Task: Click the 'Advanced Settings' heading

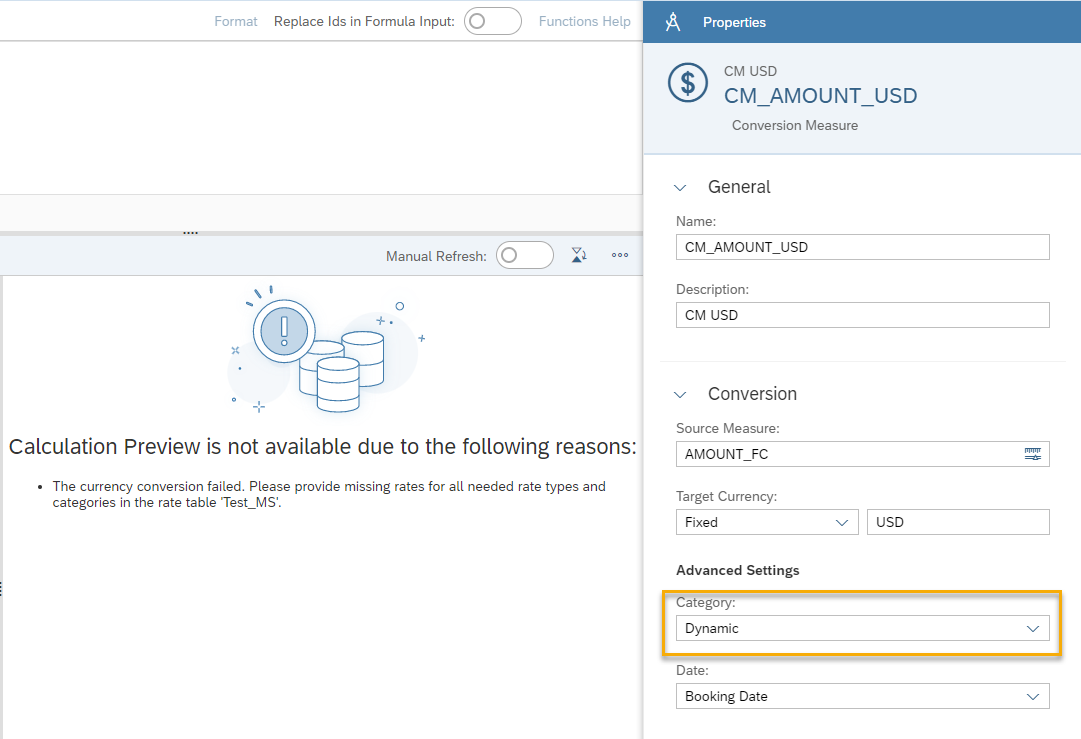Action: 738,570
